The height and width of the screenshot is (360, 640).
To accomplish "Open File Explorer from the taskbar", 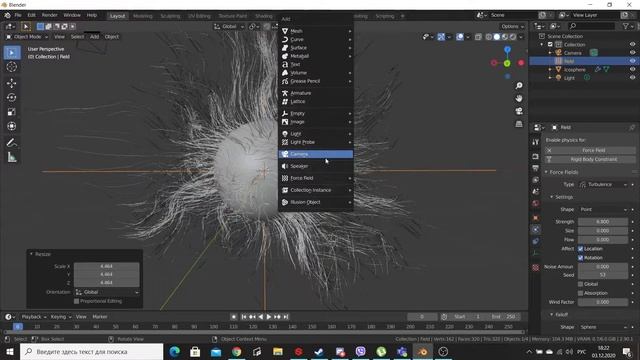I will [x=278, y=351].
